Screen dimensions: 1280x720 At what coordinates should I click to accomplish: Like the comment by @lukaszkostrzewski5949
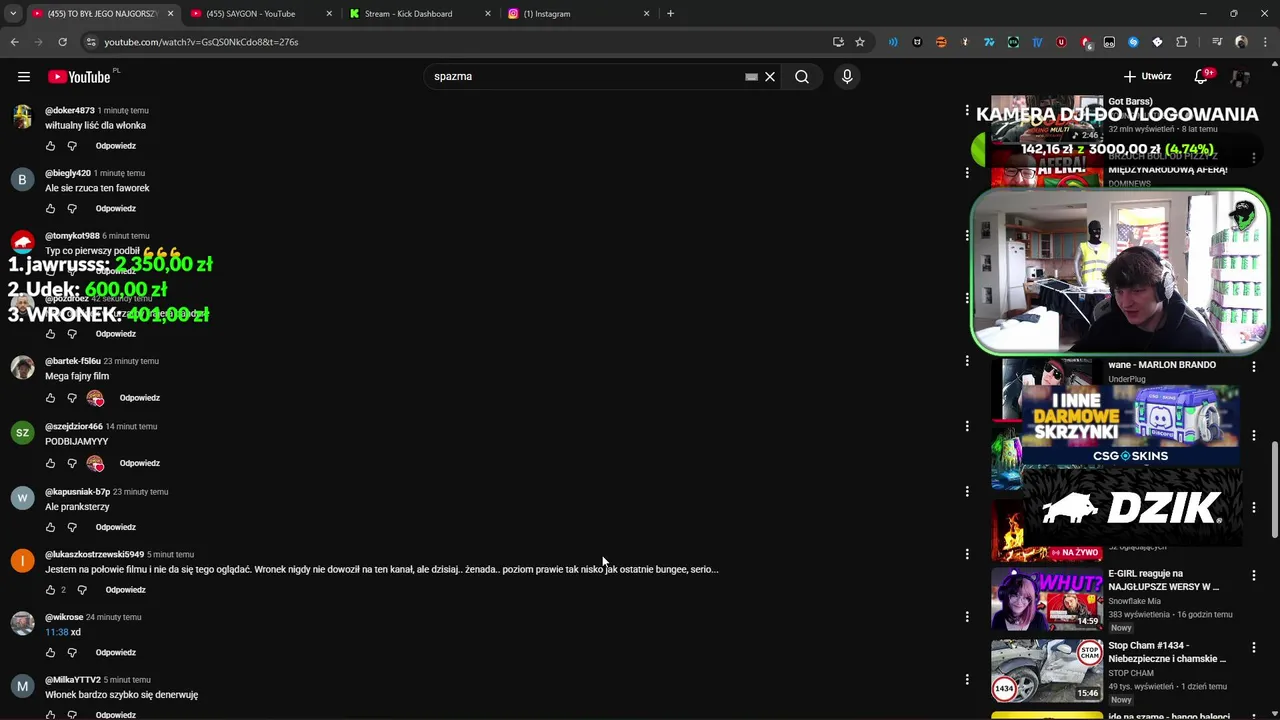click(x=50, y=590)
